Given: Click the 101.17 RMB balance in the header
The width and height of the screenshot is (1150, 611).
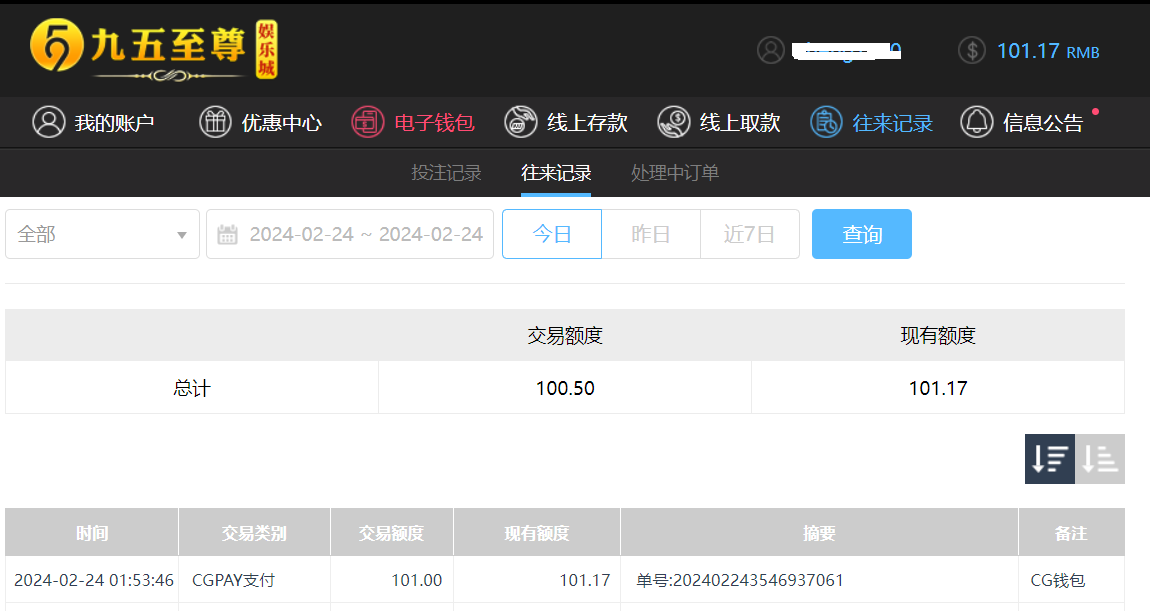Looking at the screenshot, I should click(x=1048, y=51).
